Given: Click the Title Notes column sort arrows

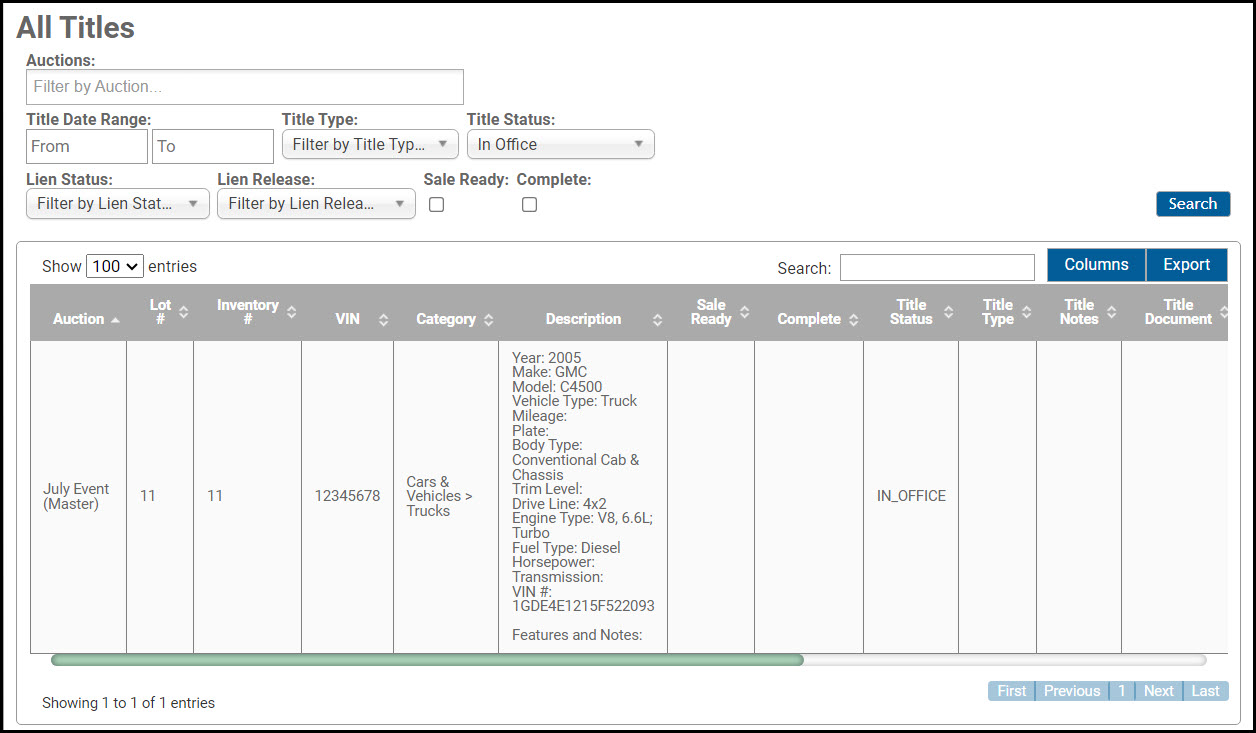Looking at the screenshot, I should coord(1111,312).
